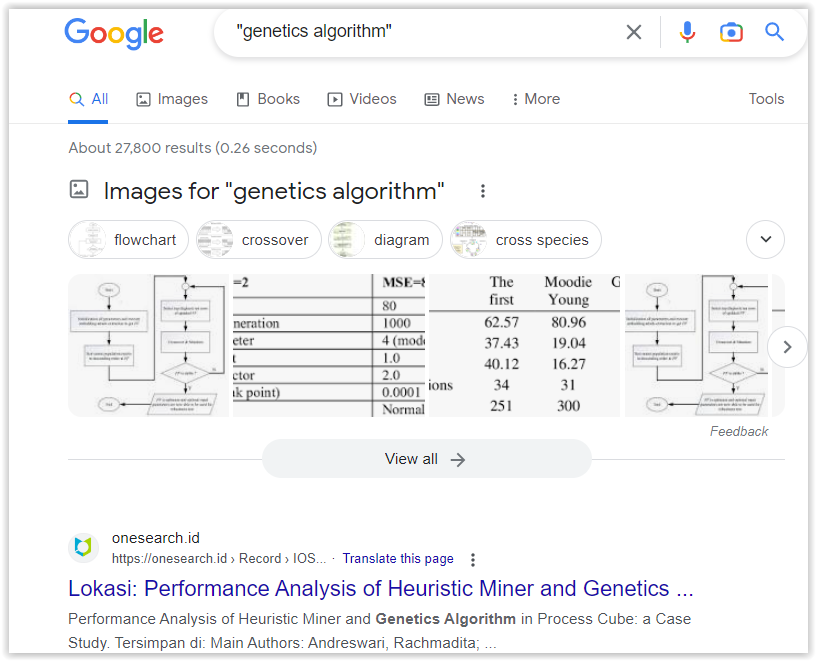Switch to the News tab
The image size is (816, 661).
454,99
